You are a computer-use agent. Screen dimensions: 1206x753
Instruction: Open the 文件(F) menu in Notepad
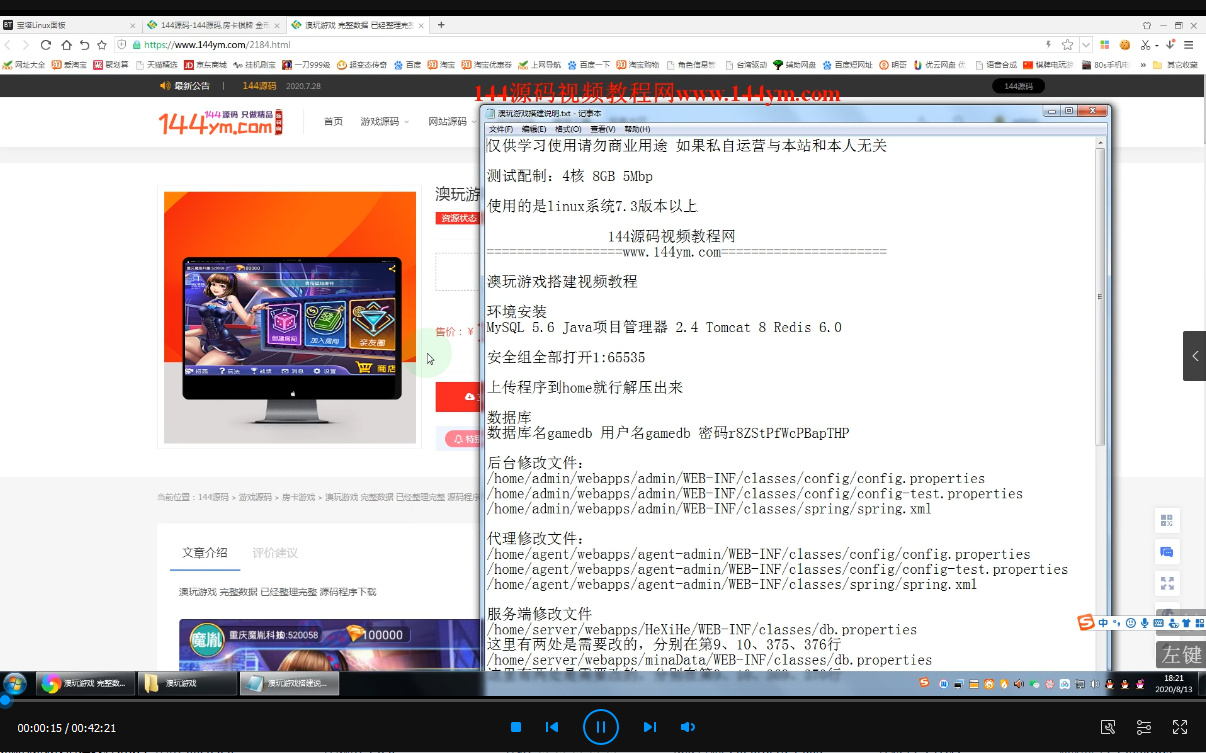[x=499, y=129]
